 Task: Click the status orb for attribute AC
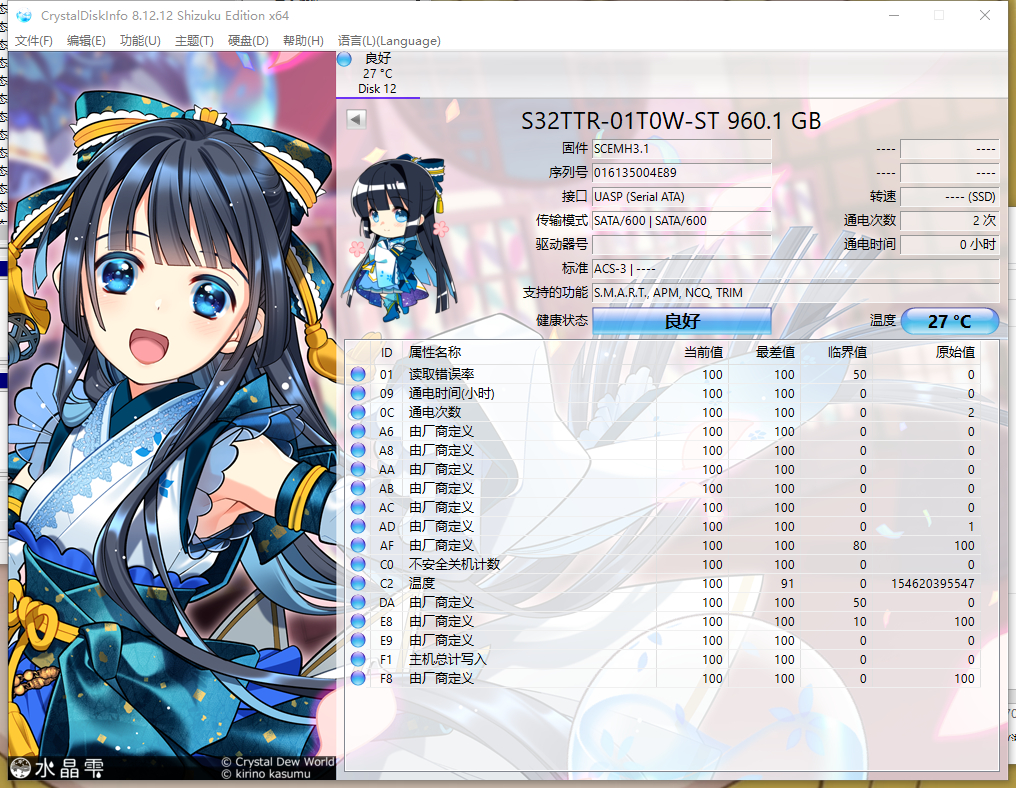[358, 507]
